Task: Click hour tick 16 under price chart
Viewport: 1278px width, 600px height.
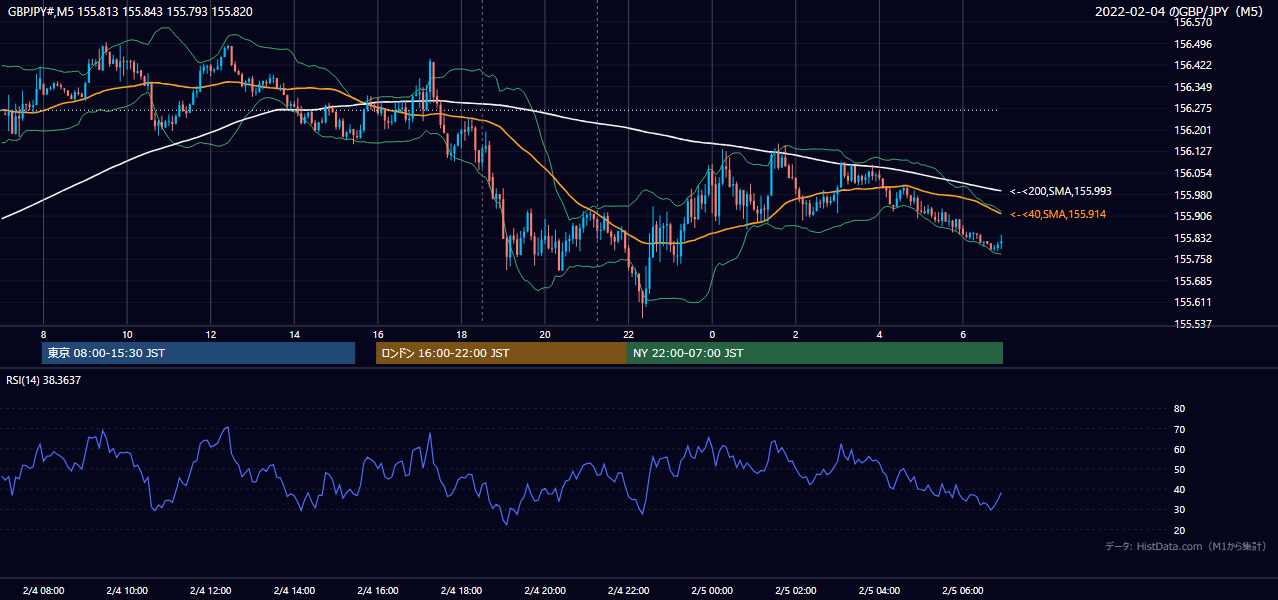Action: pyautogui.click(x=377, y=334)
